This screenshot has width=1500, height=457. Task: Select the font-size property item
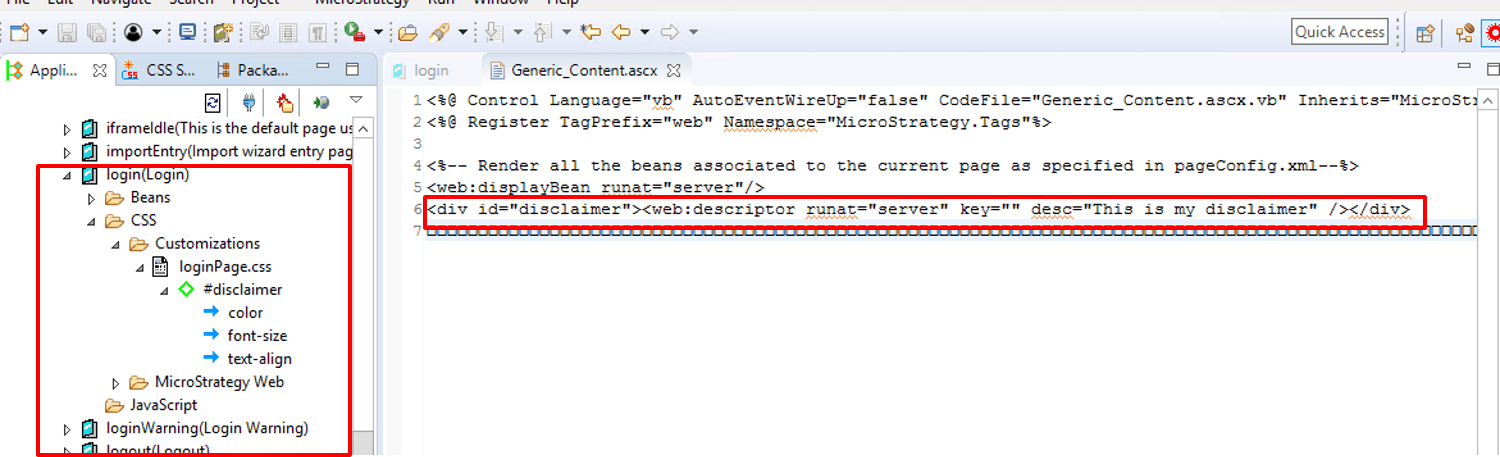[x=257, y=336]
